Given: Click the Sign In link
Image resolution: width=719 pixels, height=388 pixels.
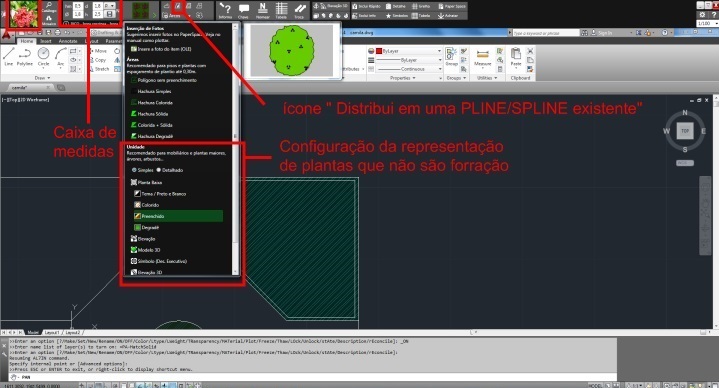Looking at the screenshot, I should pyautogui.click(x=605, y=33).
